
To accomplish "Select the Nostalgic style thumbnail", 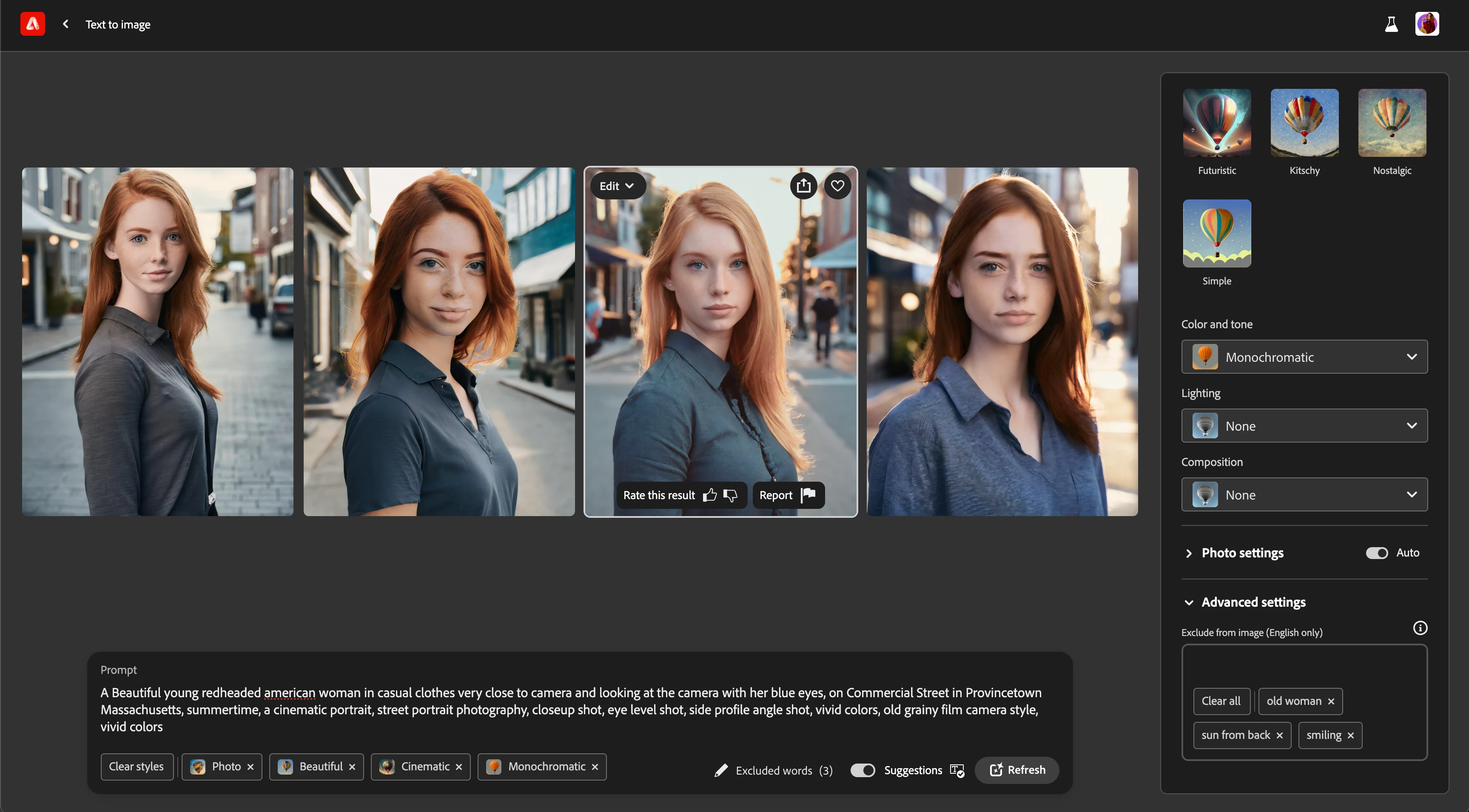I will 1392,122.
